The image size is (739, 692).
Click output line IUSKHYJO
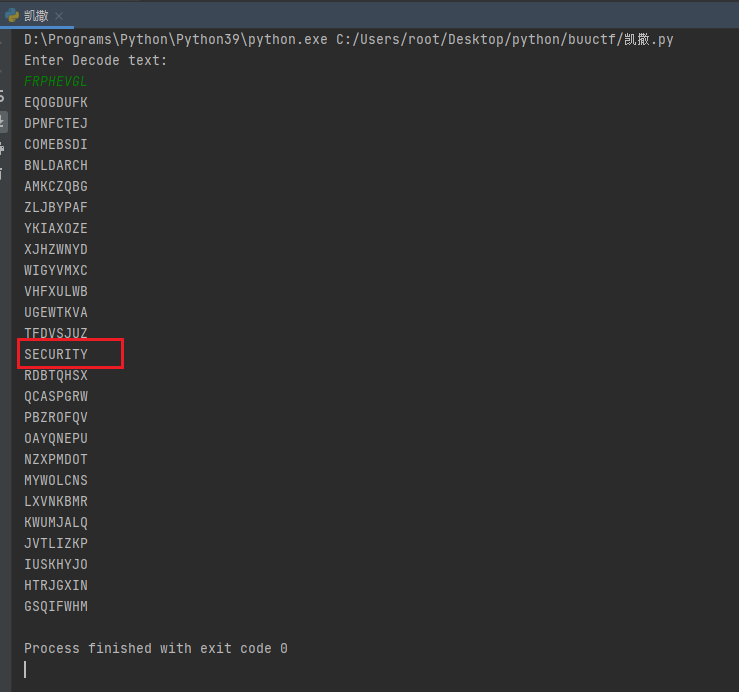(x=56, y=564)
